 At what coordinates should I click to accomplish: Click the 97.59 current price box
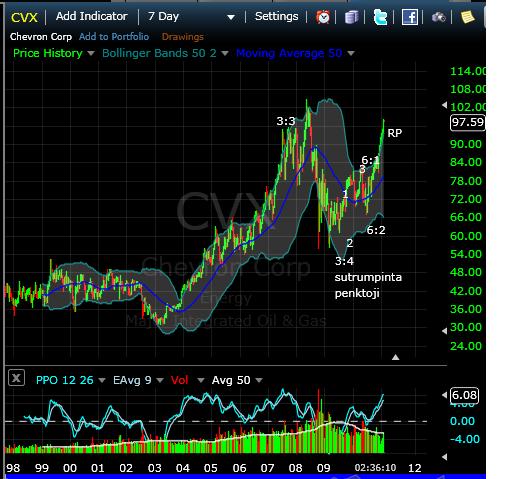[468, 122]
